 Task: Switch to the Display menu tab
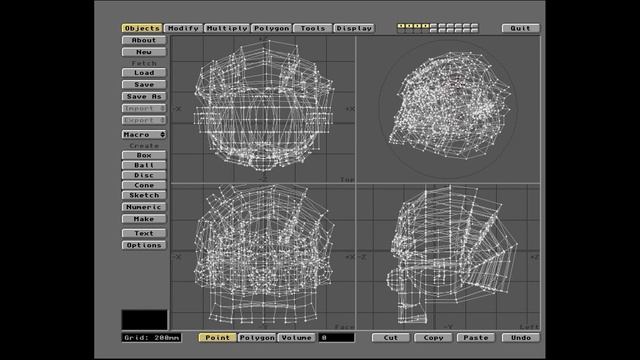[x=354, y=28]
